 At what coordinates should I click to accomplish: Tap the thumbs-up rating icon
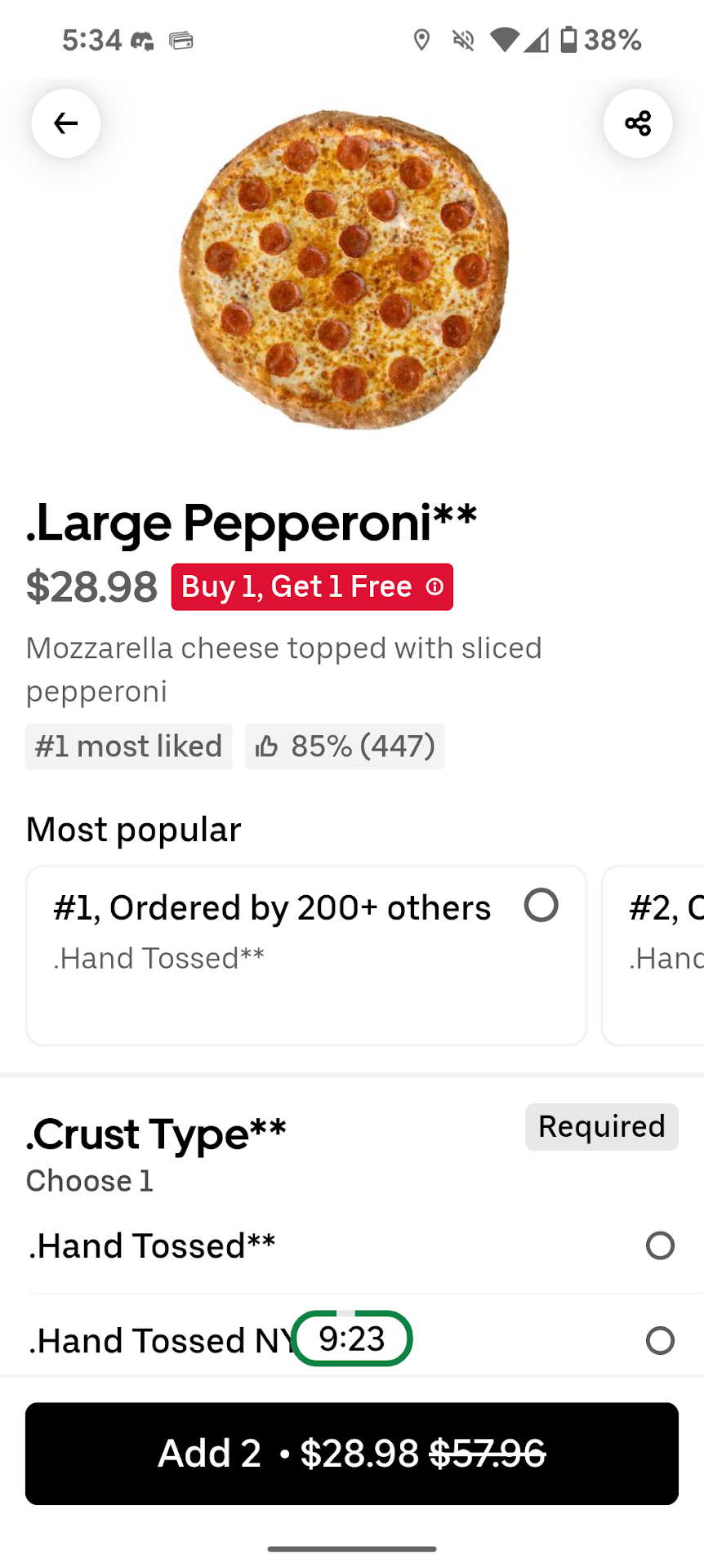click(267, 746)
